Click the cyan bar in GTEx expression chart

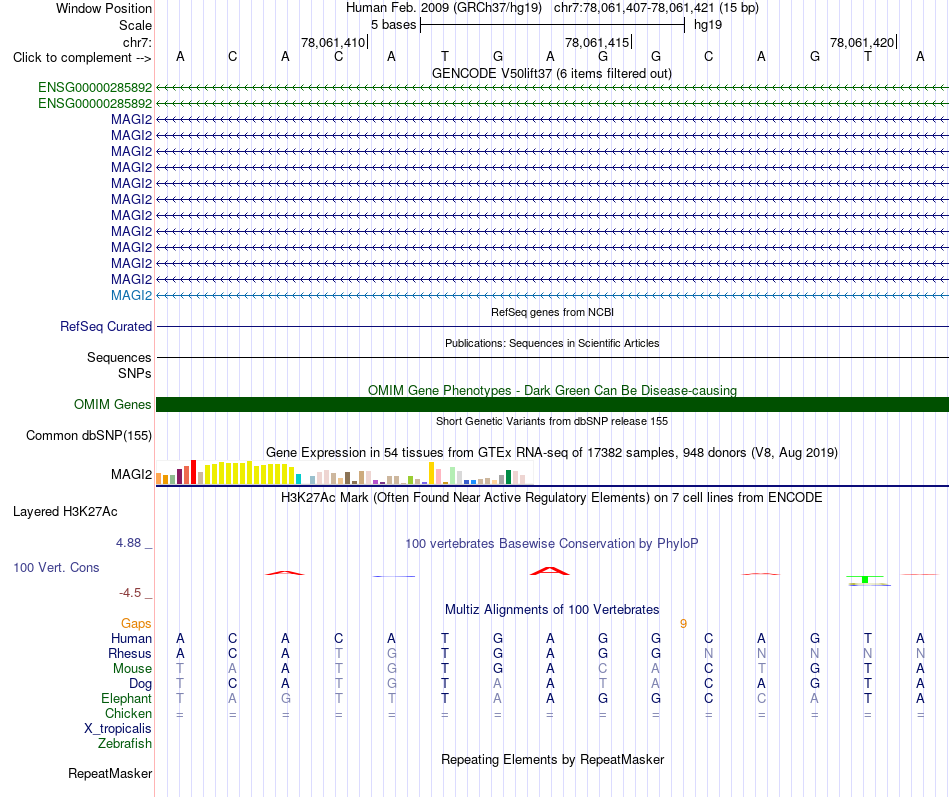[x=298, y=479]
